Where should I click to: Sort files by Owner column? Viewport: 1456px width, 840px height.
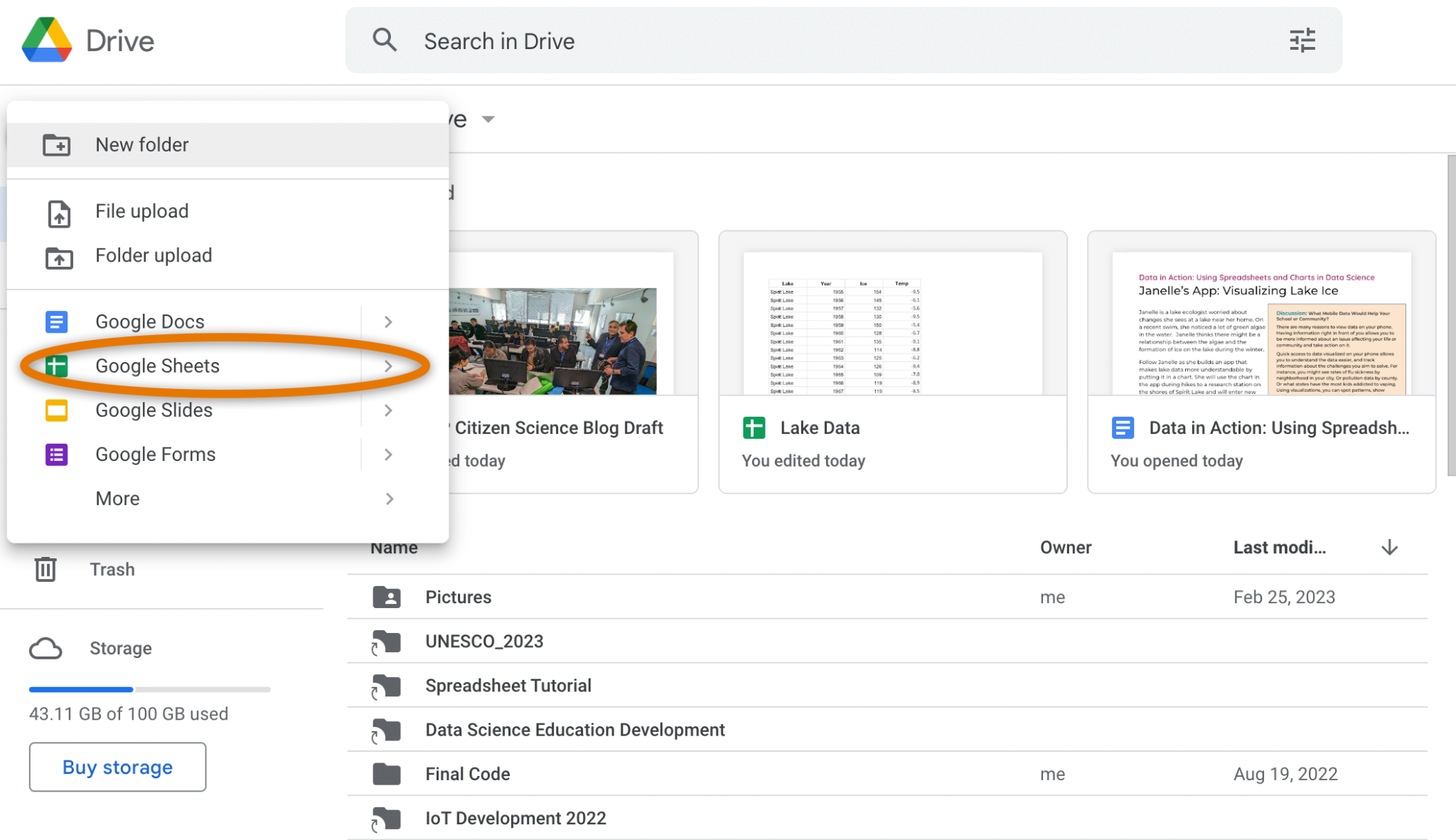(x=1066, y=547)
